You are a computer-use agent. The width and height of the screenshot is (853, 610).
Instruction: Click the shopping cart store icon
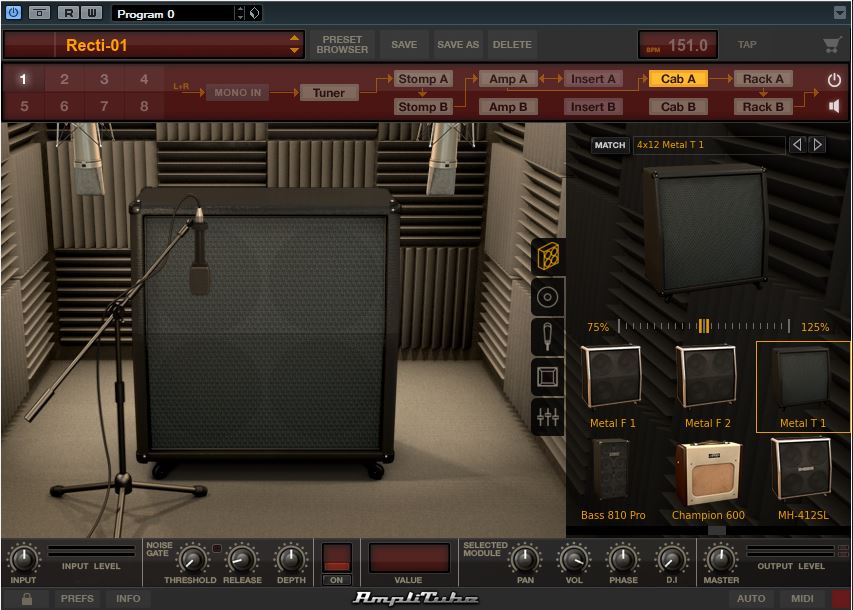coord(831,45)
